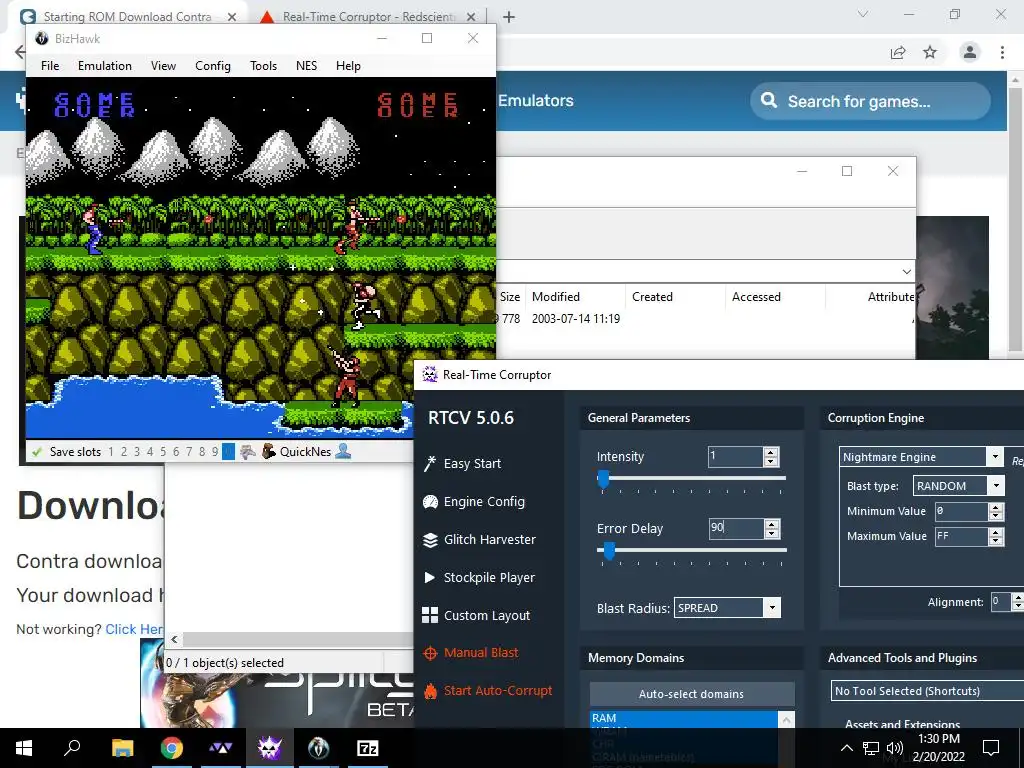The width and height of the screenshot is (1024, 768).
Task: Open BizHawk Emulation menu
Action: [x=104, y=65]
